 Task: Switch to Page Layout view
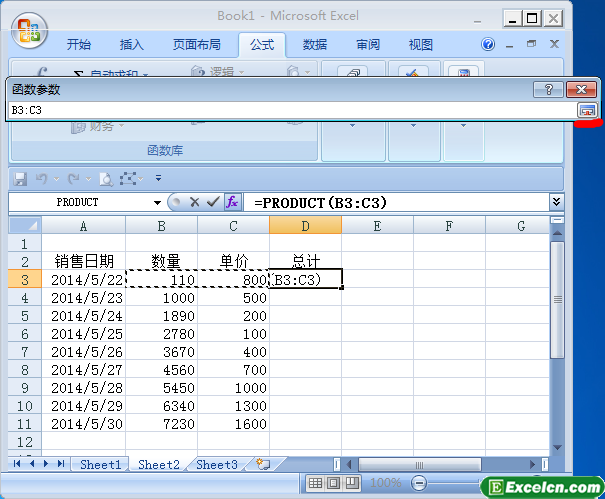(332, 484)
